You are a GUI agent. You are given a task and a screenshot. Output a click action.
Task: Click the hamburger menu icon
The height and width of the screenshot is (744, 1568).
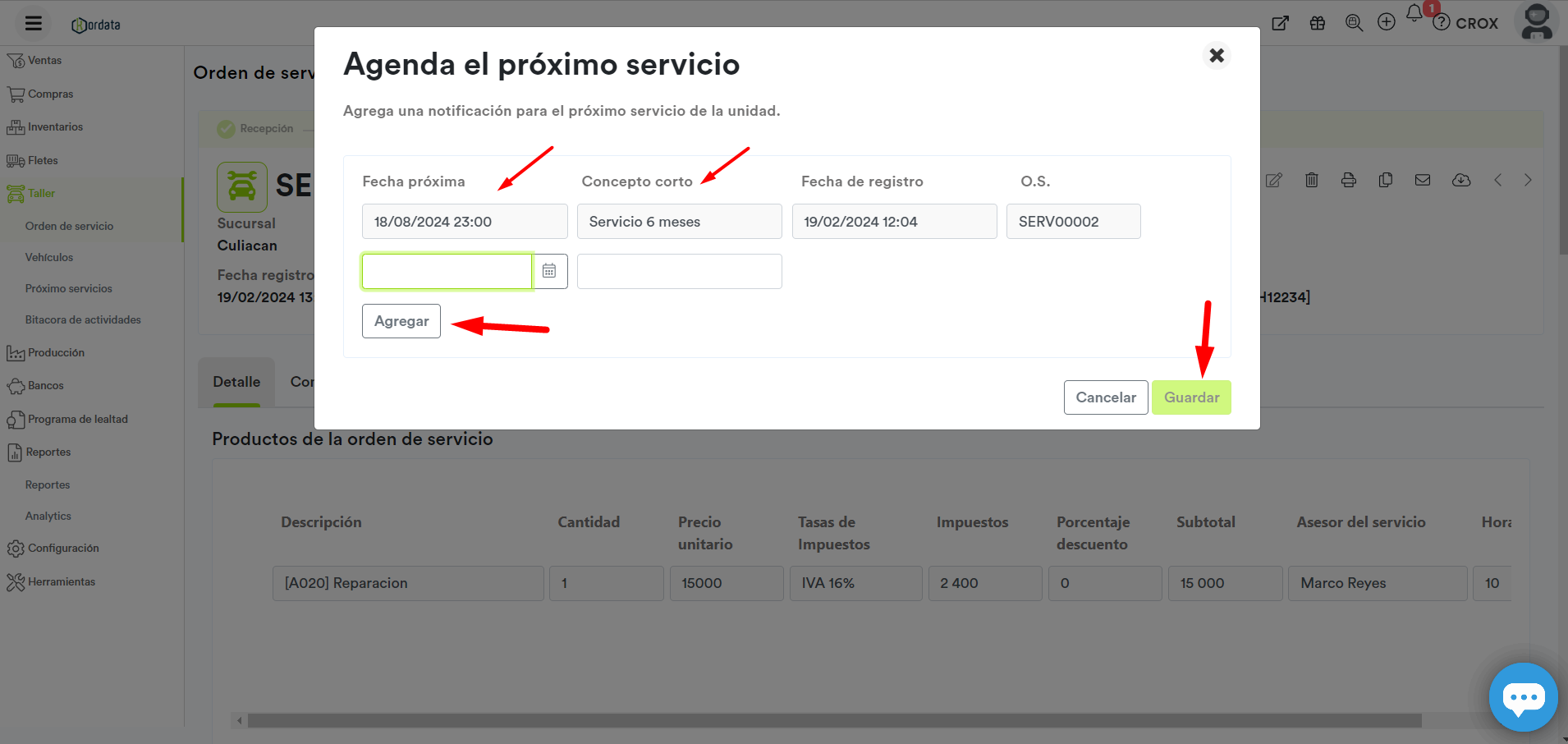click(x=33, y=23)
